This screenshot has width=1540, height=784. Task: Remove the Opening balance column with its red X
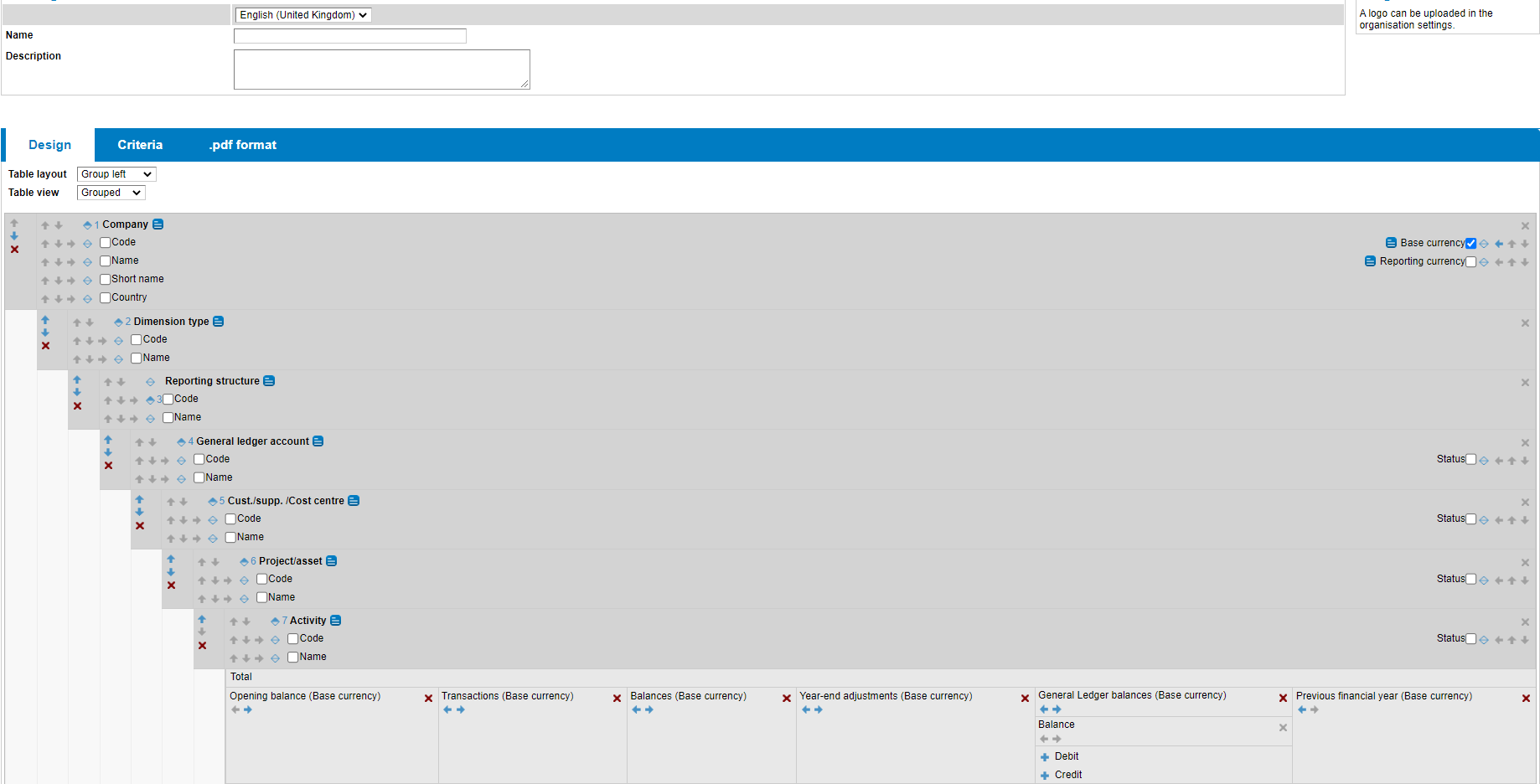(428, 699)
